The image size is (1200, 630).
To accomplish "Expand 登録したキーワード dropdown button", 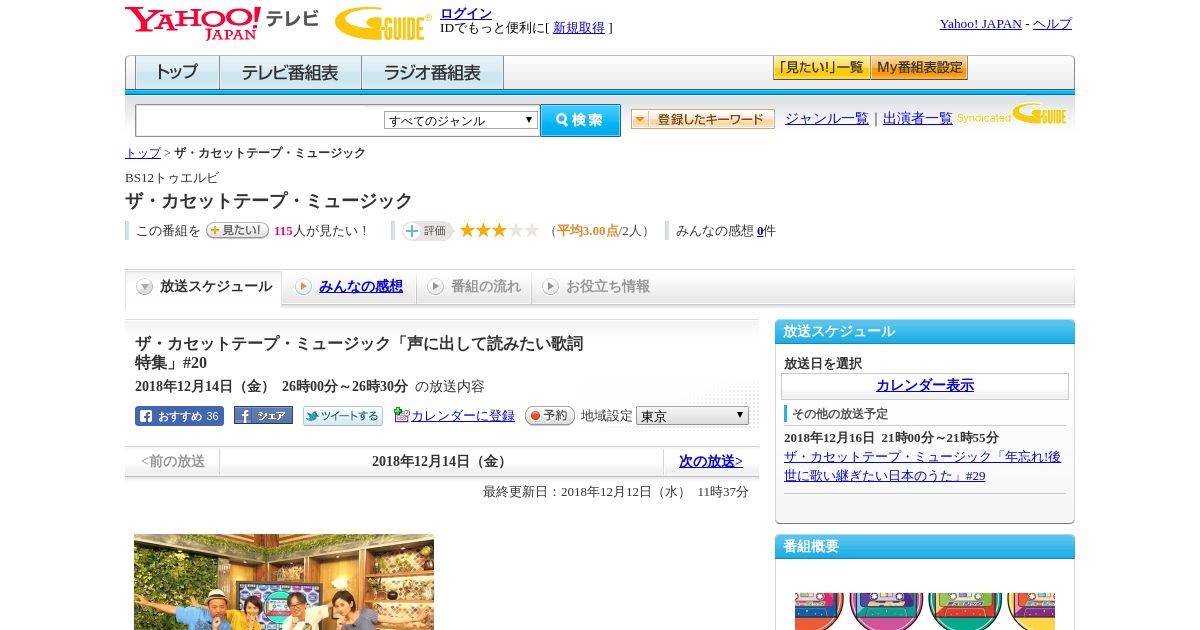I will point(703,119).
